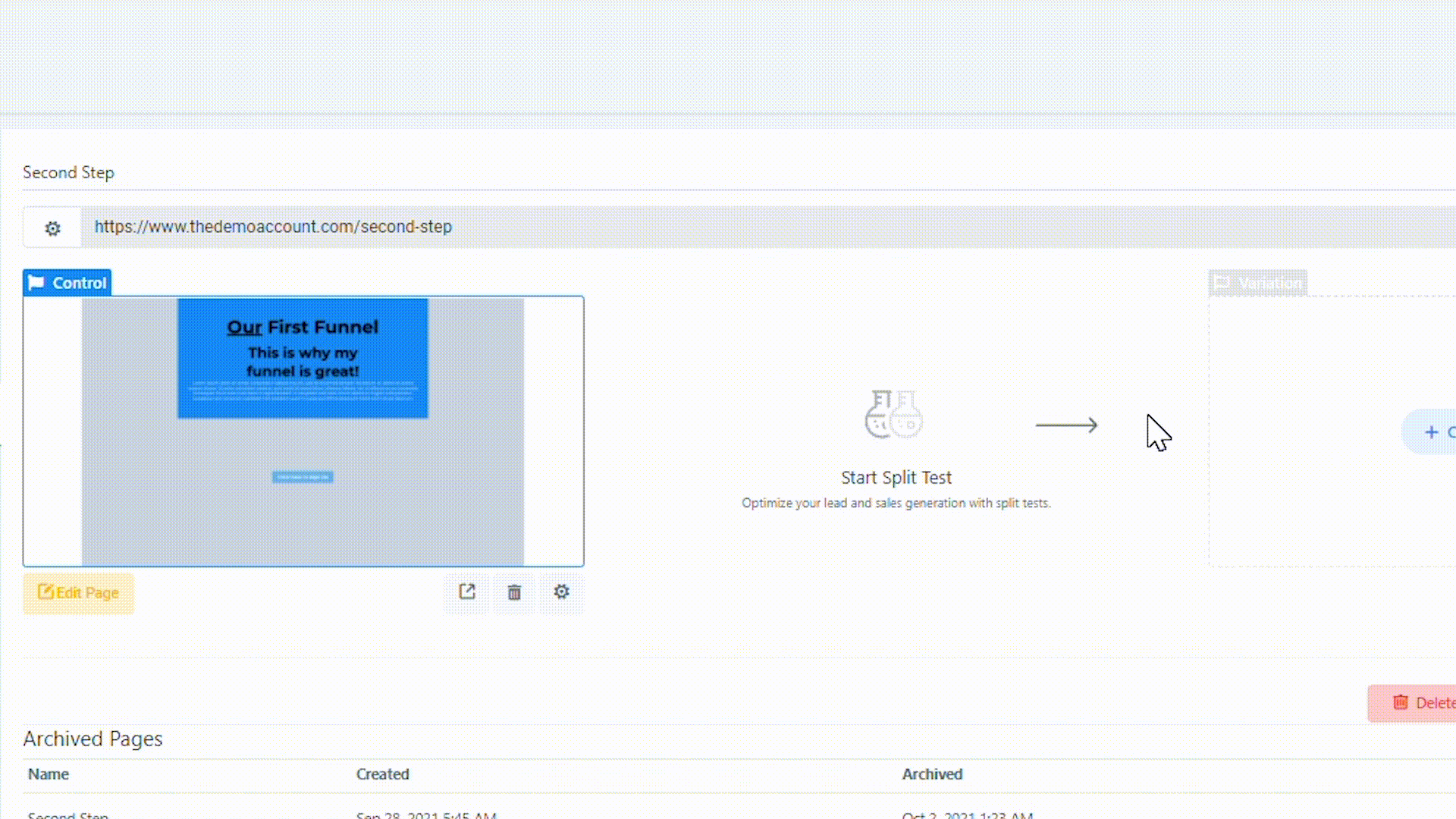Open page settings gear below thumbnail
Screen dimensions: 1456x819
561,591
